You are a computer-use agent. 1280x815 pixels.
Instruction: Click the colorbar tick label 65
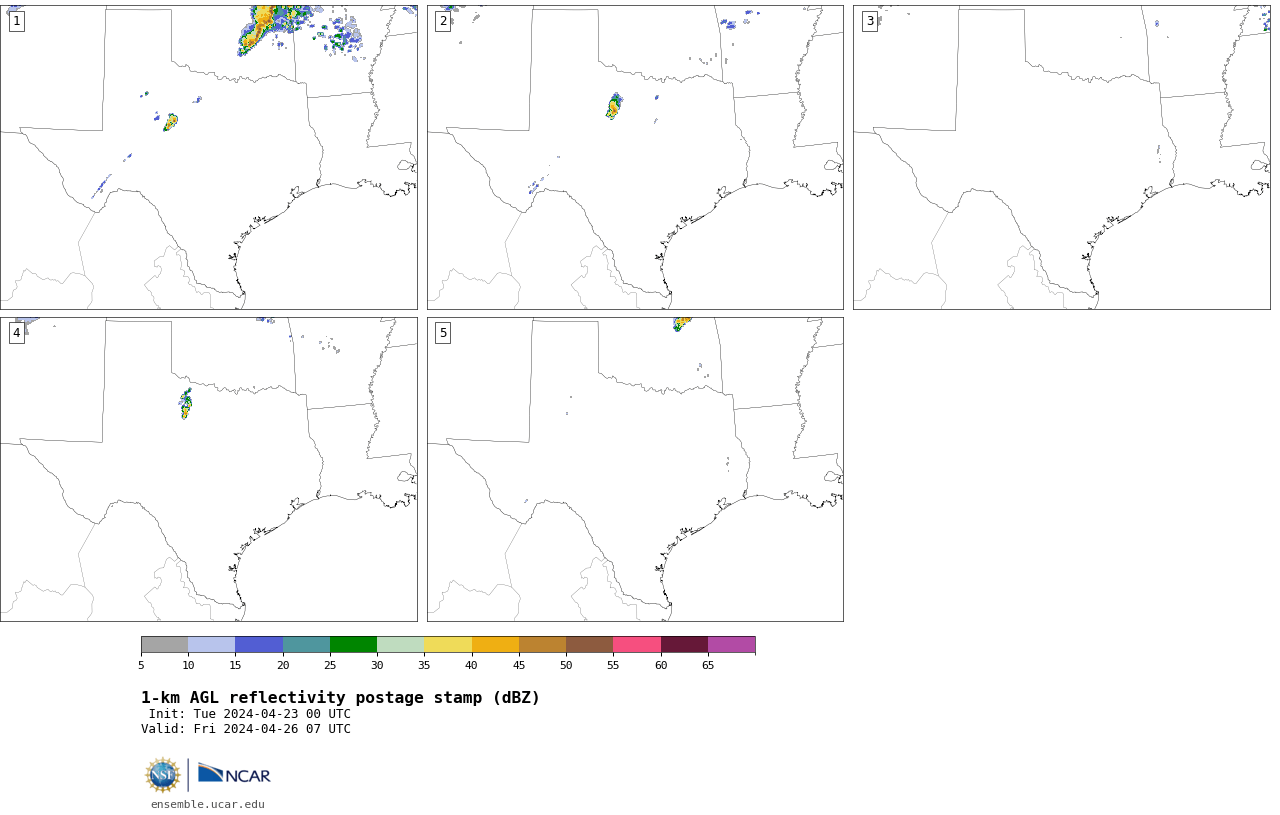tap(708, 665)
